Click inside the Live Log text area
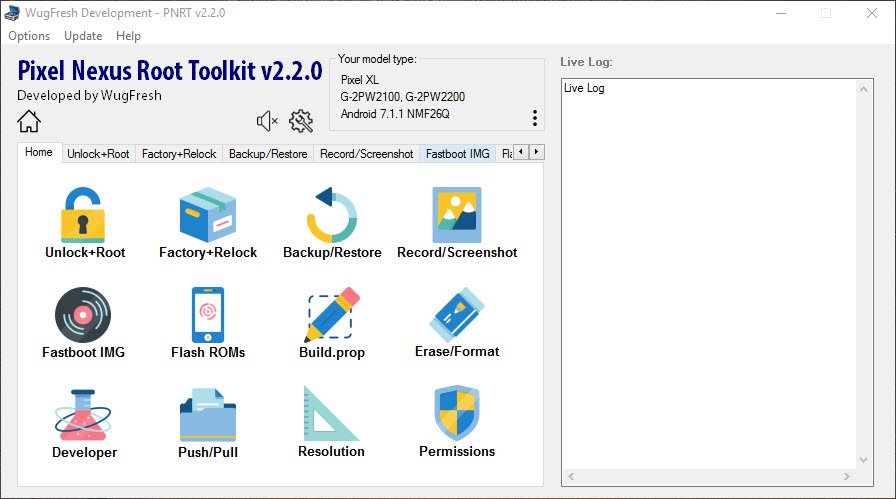 point(709,274)
